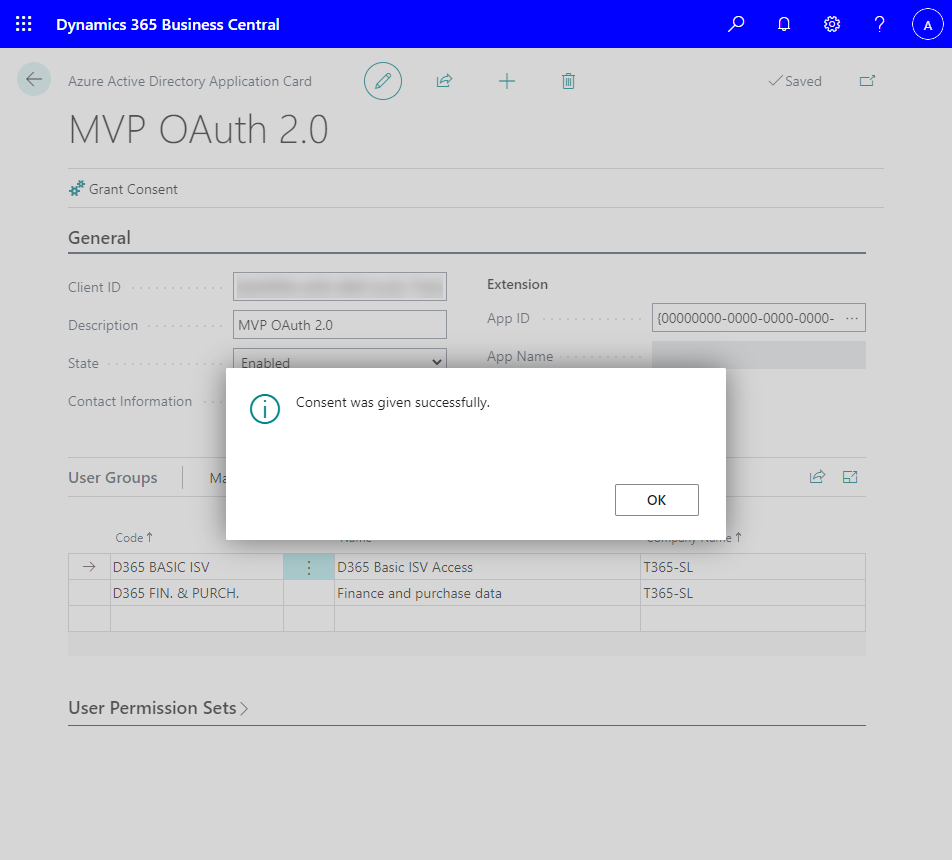Click the Extension group label
Image resolution: width=952 pixels, height=860 pixels.
point(517,284)
